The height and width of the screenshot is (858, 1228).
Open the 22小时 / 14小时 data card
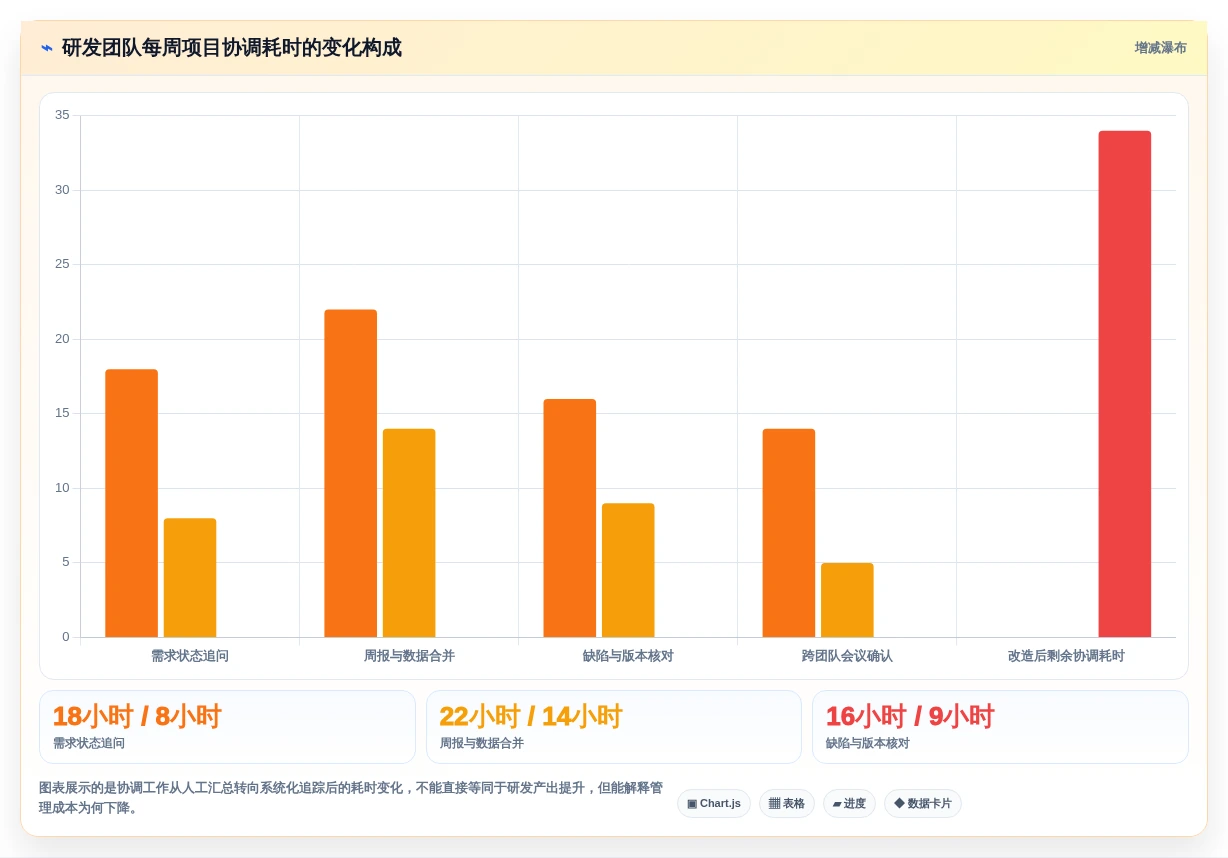pyautogui.click(x=614, y=727)
